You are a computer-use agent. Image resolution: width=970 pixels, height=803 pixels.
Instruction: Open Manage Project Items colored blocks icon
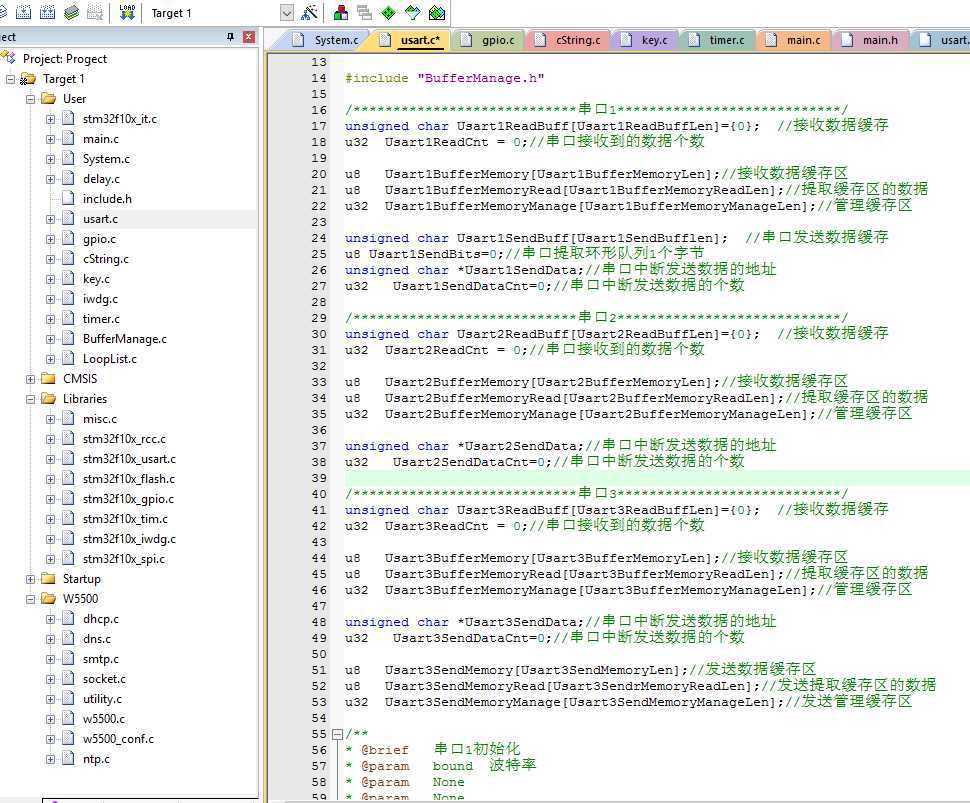340,12
